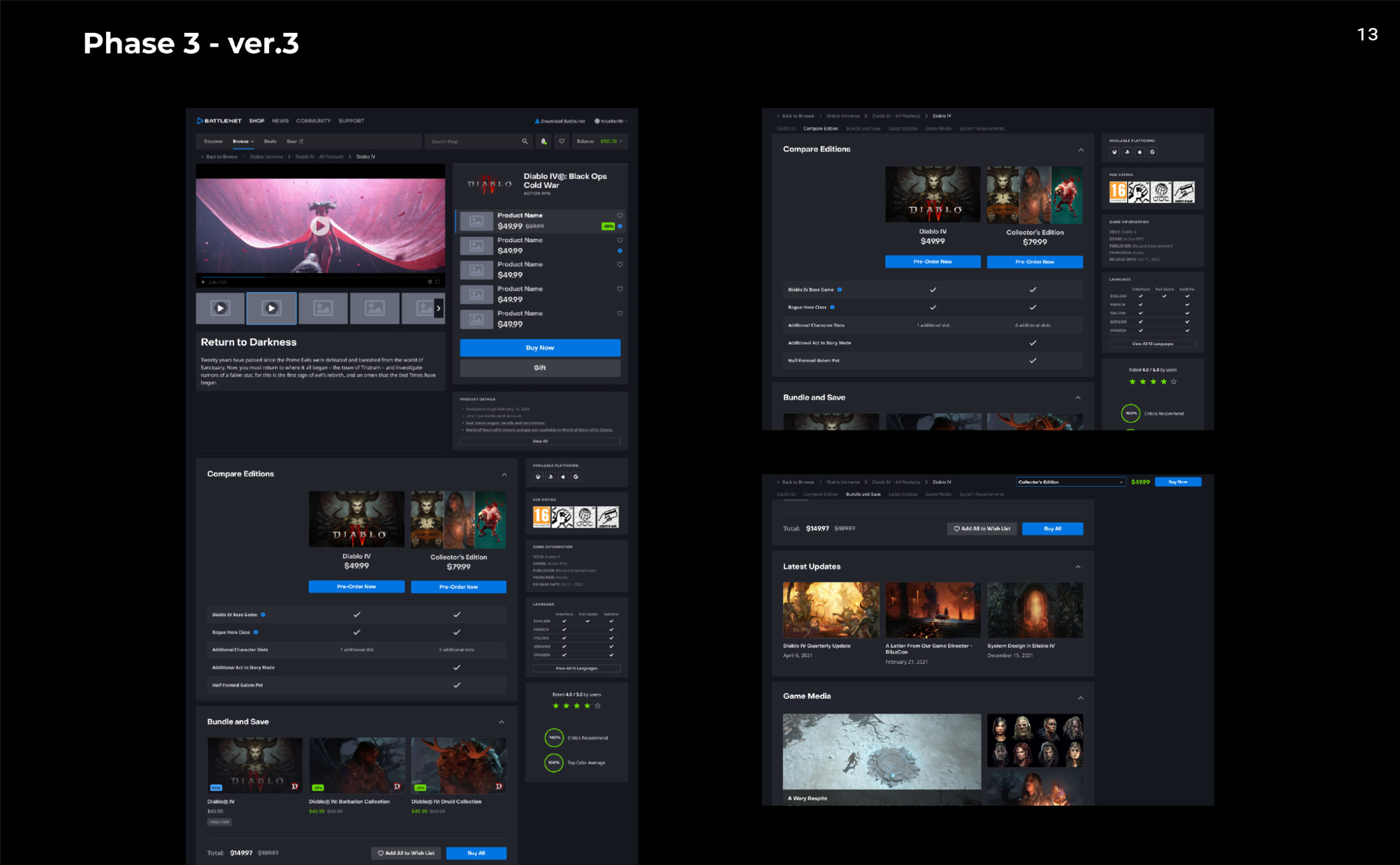This screenshot has width=1400, height=865.
Task: Open the Krusher99 account dropdown
Action: (611, 121)
